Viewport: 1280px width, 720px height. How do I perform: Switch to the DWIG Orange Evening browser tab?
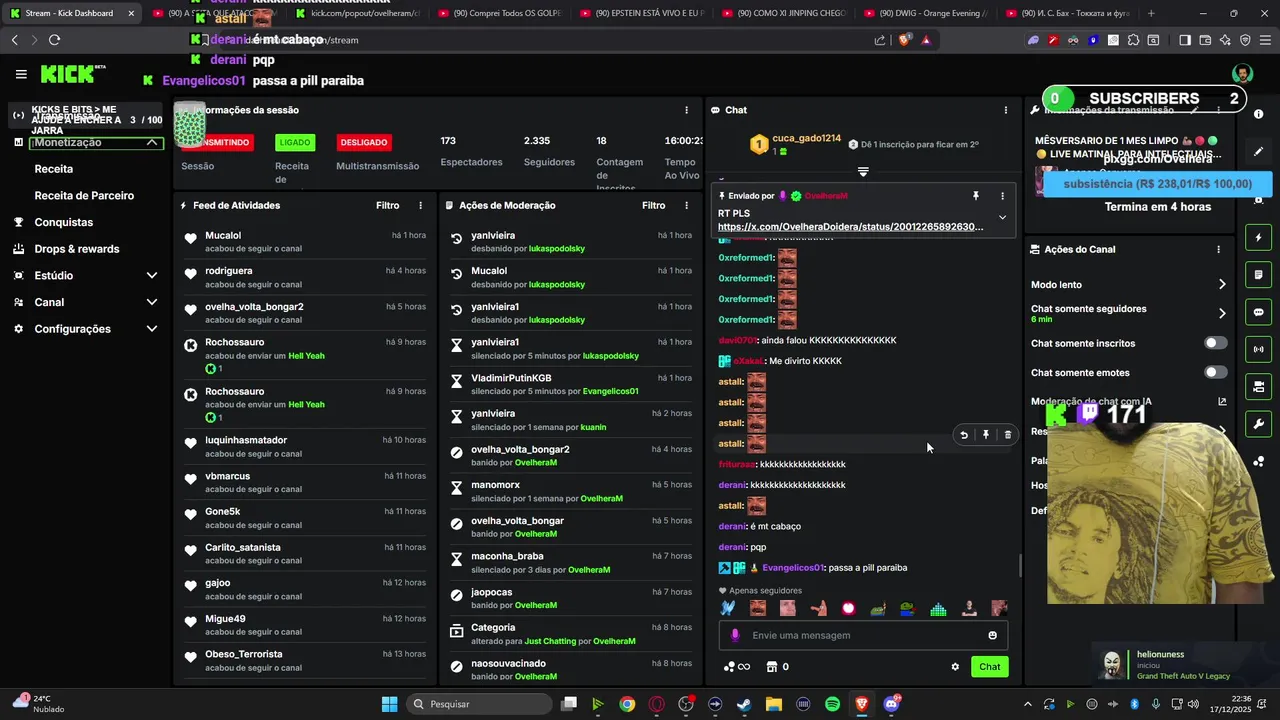pos(925,14)
